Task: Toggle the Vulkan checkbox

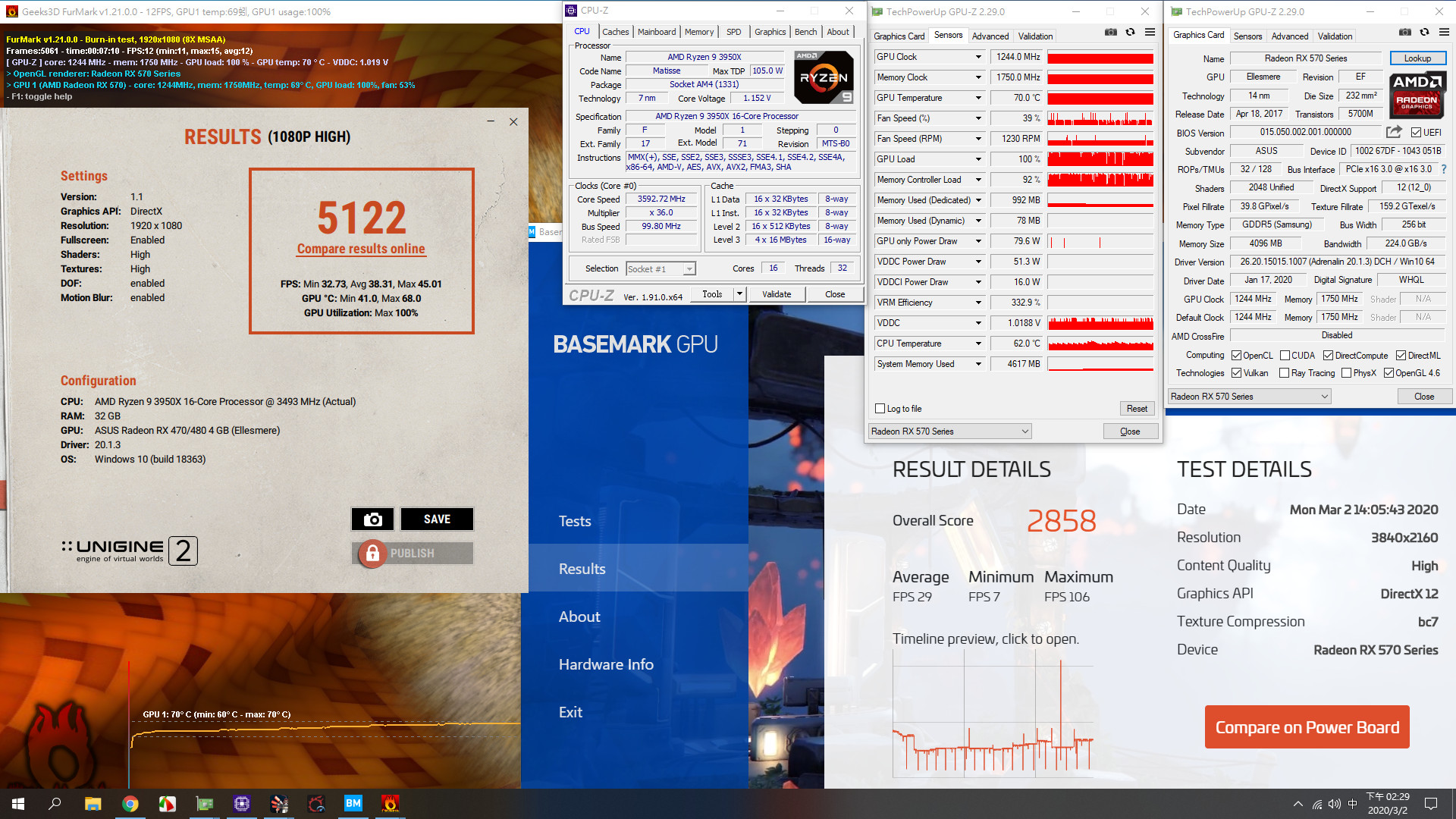Action: [x=1236, y=373]
